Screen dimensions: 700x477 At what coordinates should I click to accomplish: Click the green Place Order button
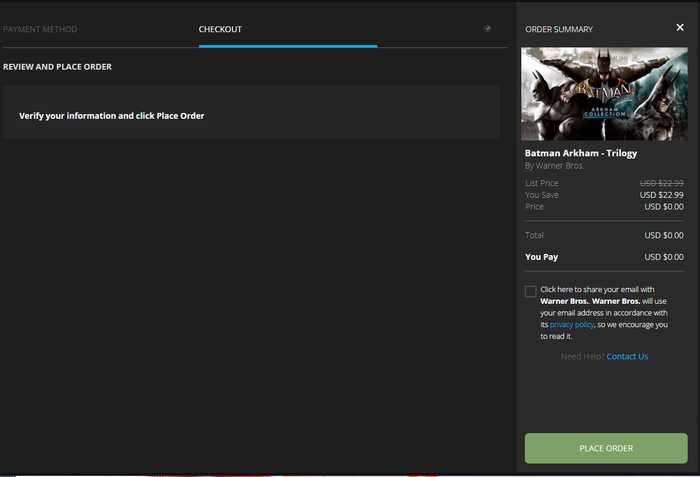pyautogui.click(x=606, y=448)
